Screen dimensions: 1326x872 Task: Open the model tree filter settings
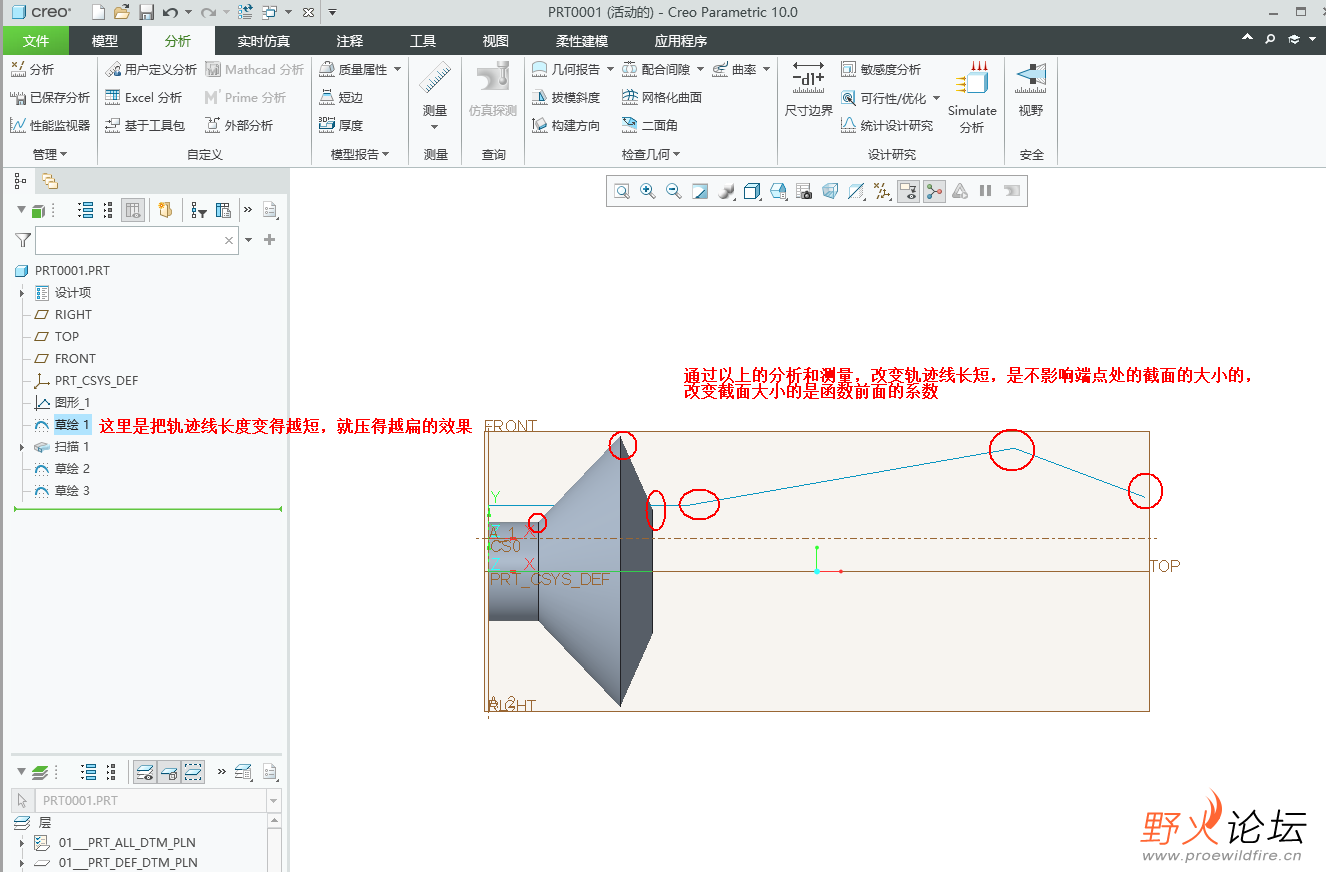coord(199,210)
